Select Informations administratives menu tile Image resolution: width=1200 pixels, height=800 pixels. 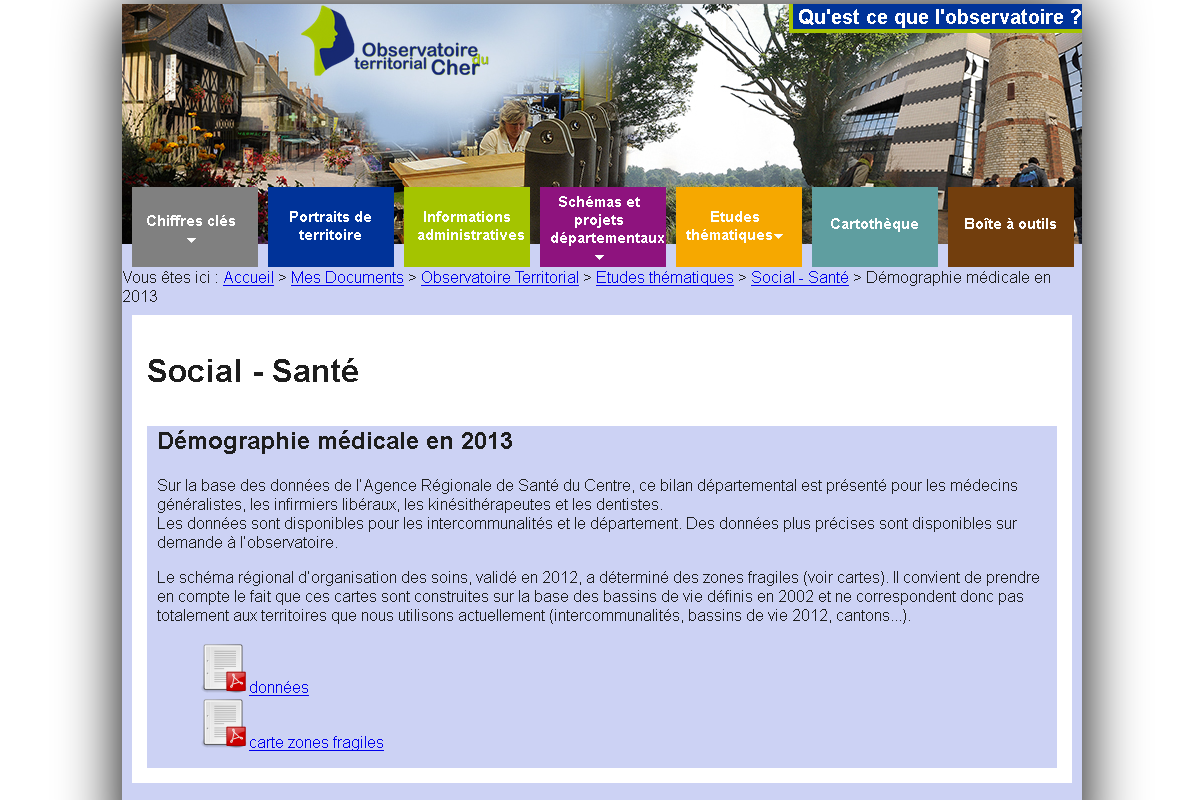point(467,227)
